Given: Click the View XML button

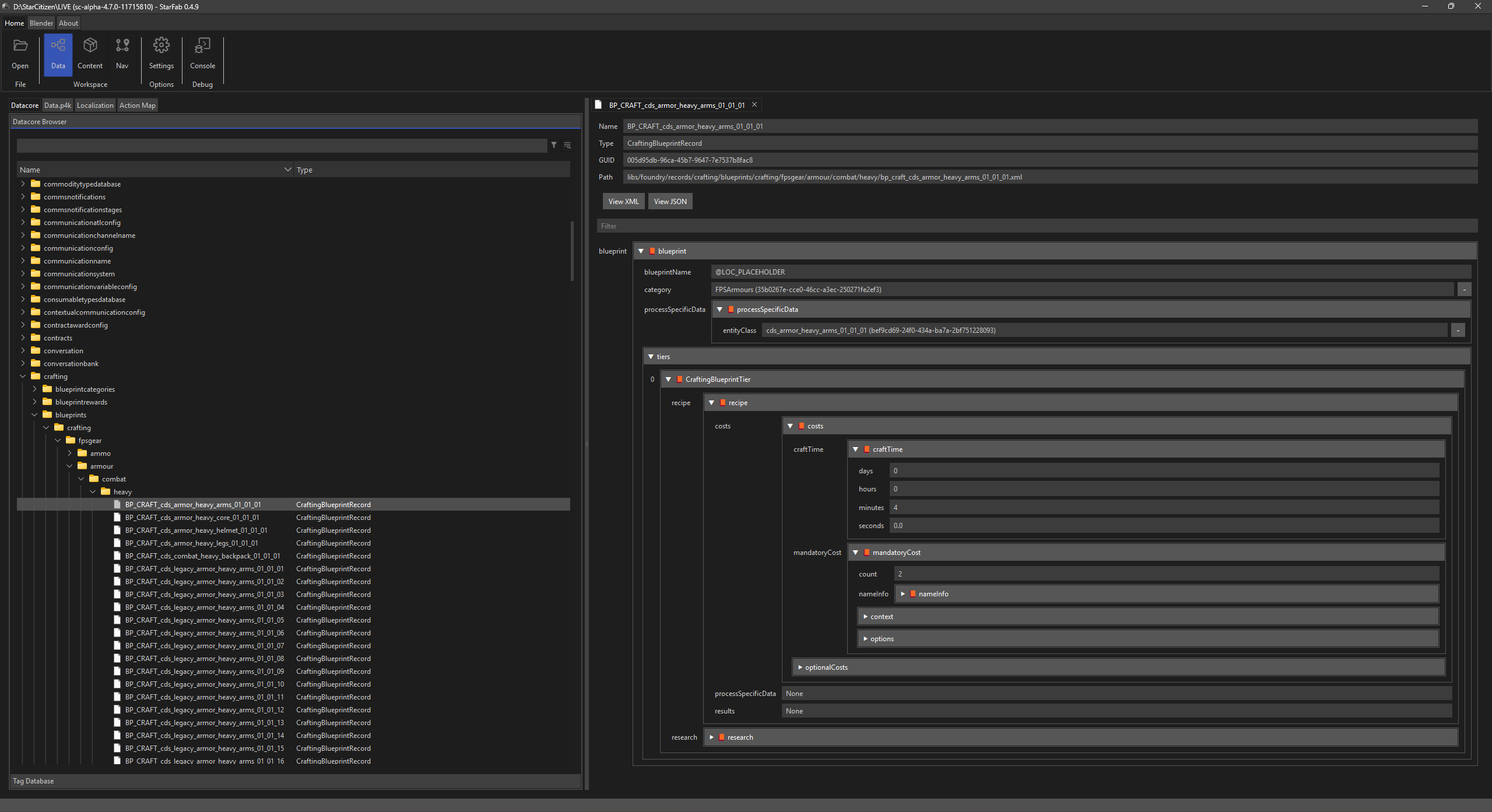Looking at the screenshot, I should 623,202.
